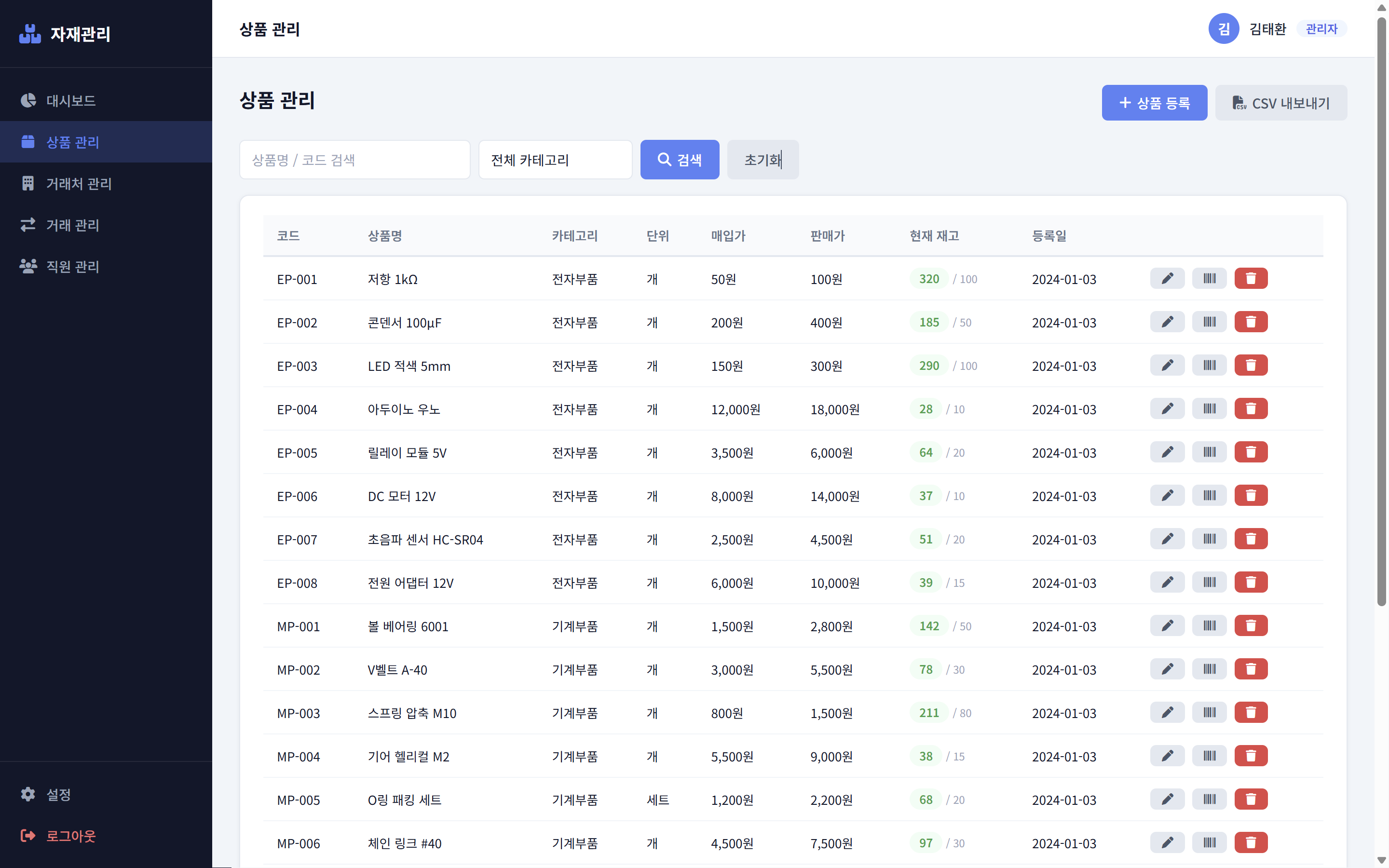This screenshot has height=868, width=1389.
Task: Click the 상품 등록 button
Action: pos(1154,103)
